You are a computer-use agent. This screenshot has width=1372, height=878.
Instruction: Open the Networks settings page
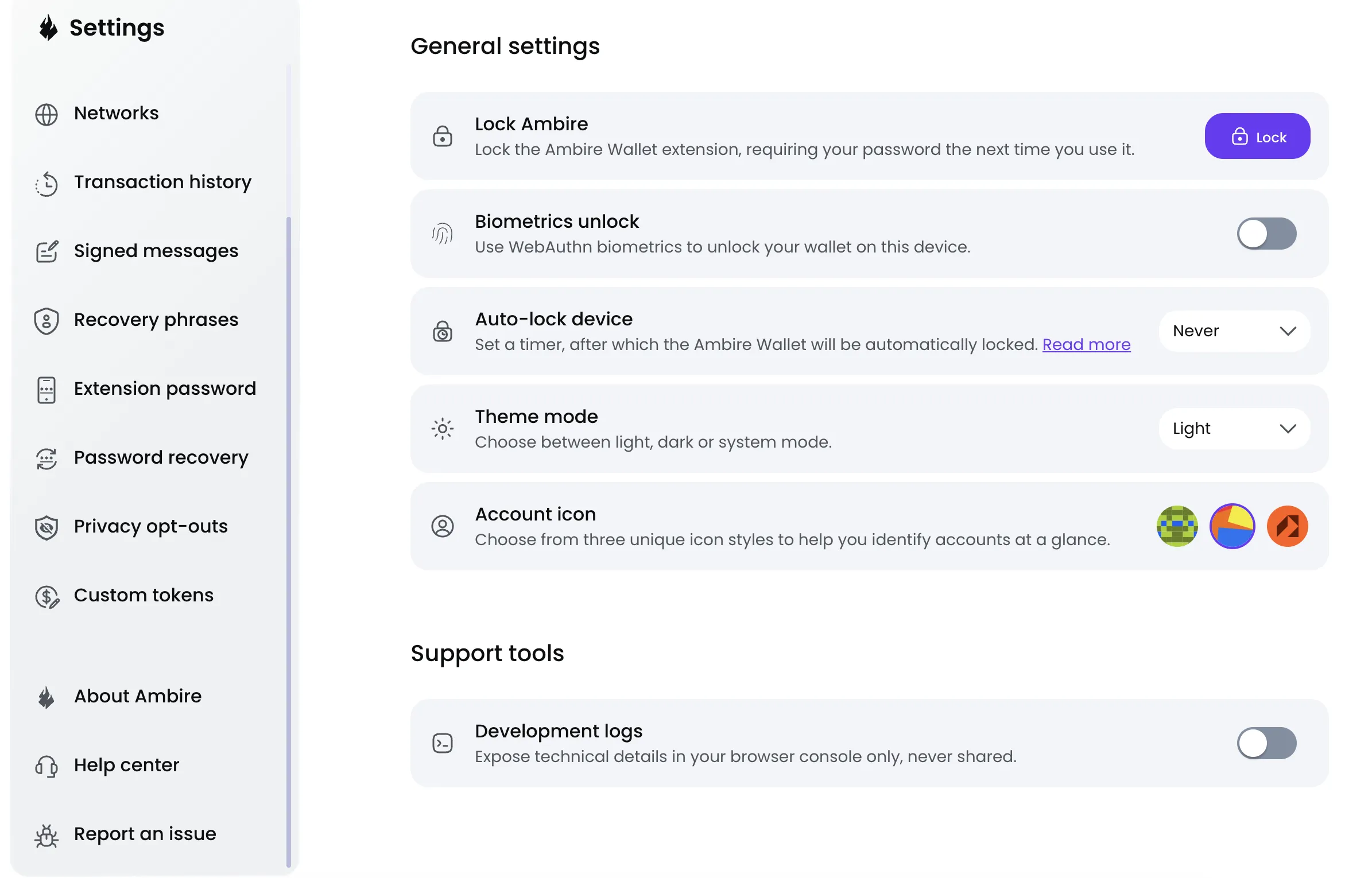[117, 113]
